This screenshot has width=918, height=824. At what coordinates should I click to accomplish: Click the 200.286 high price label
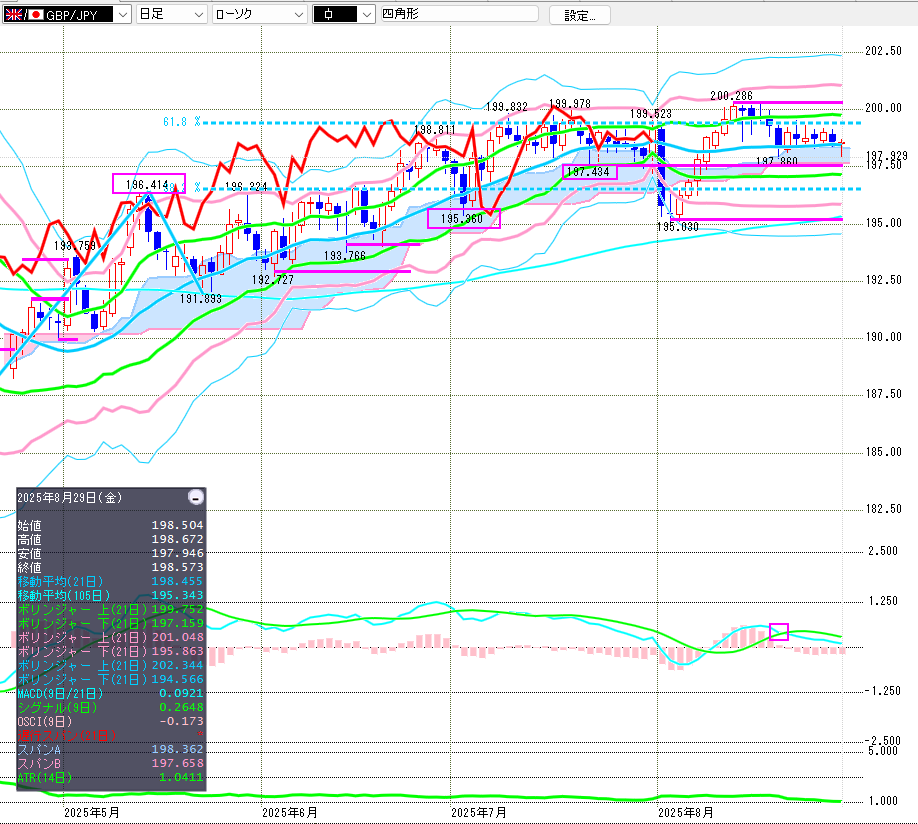click(x=731, y=95)
